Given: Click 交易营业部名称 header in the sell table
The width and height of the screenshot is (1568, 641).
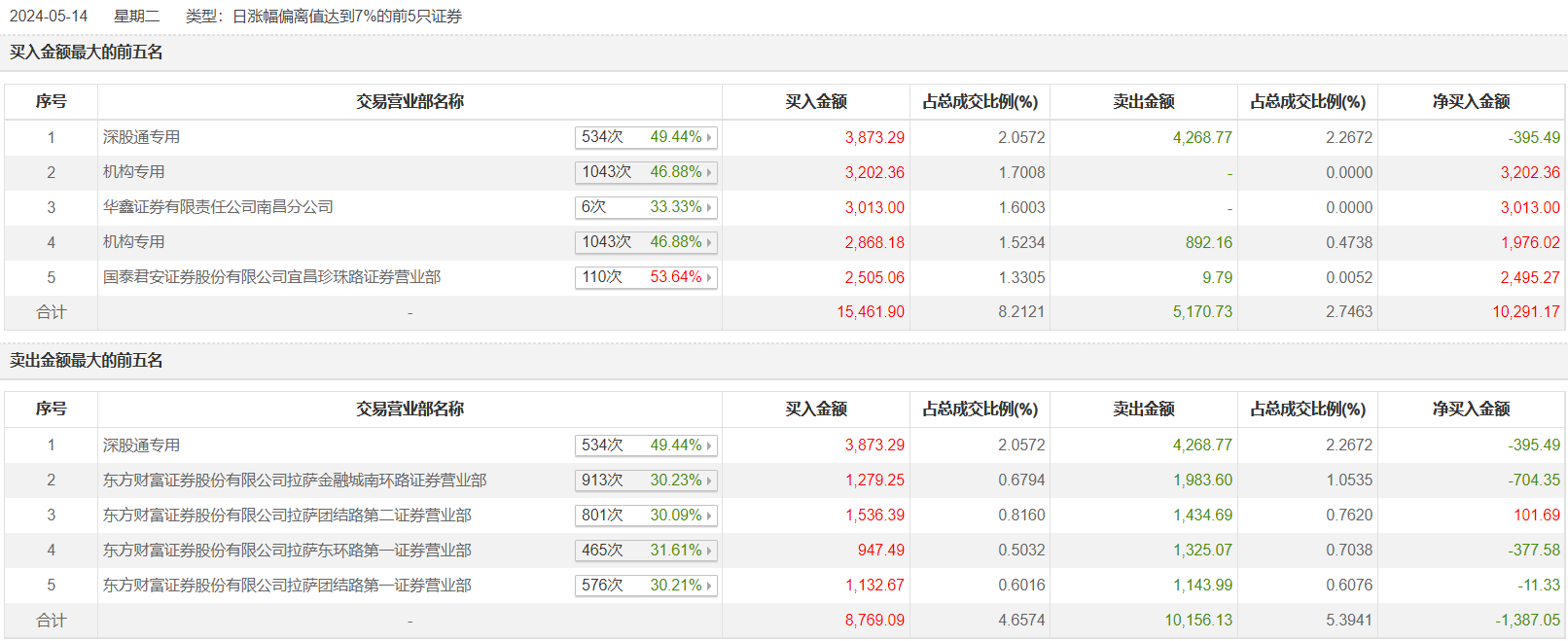Looking at the screenshot, I should [x=410, y=410].
